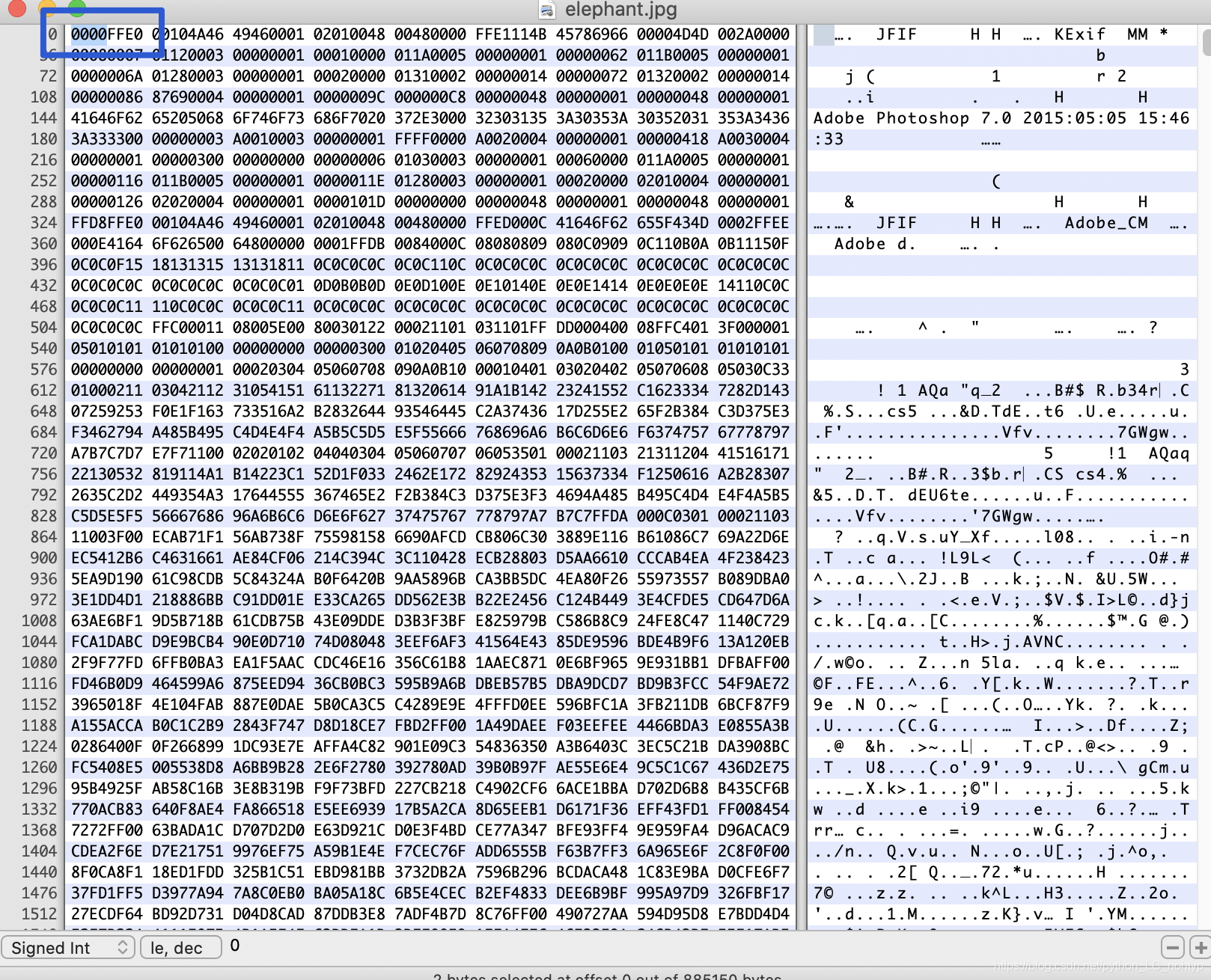
Task: Click the elephant.jpg document icon in the title bar
Action: 547,10
